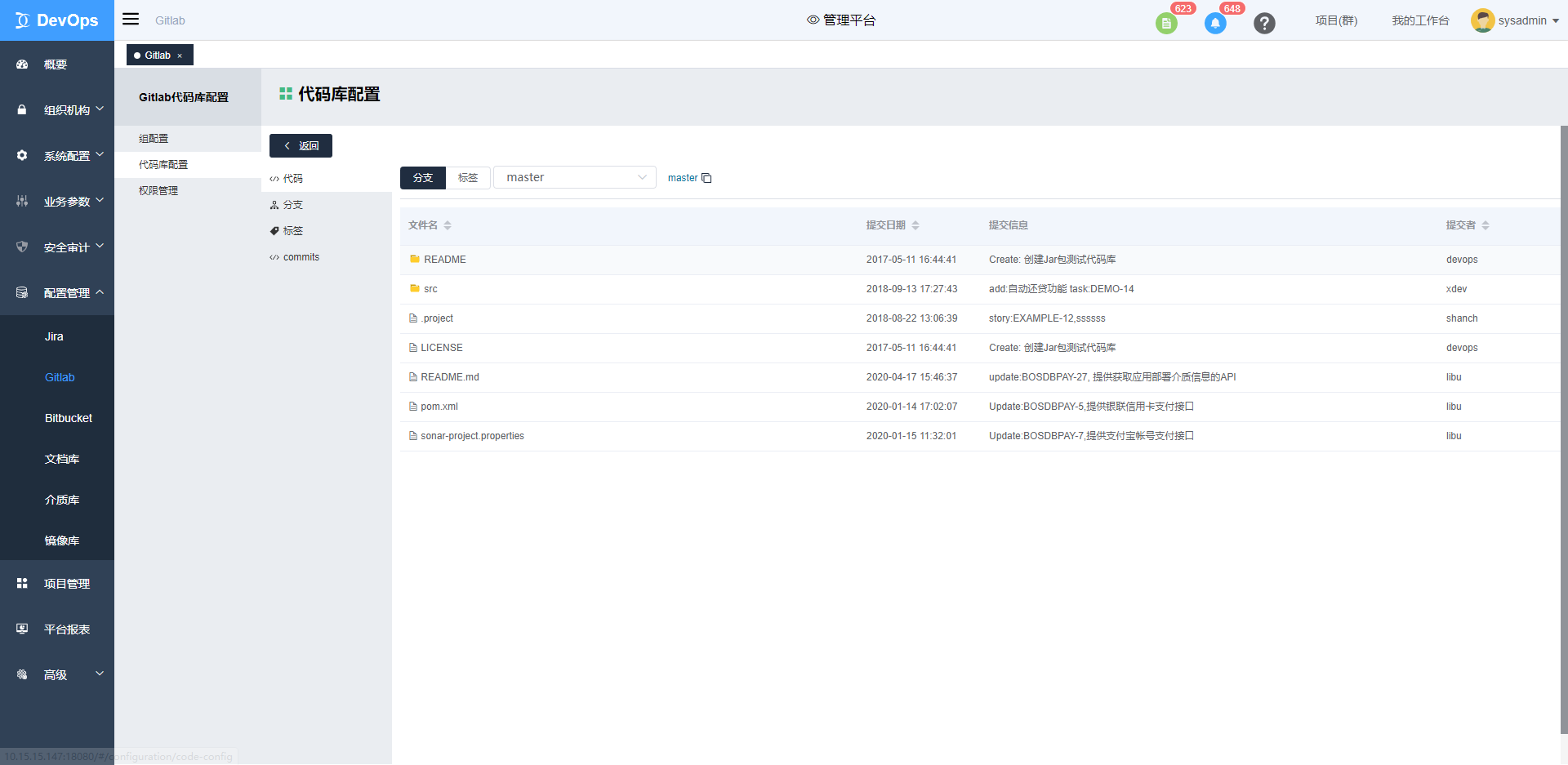Sort by 提交者 column arrows
This screenshot has width=1568, height=765.
tap(1486, 225)
